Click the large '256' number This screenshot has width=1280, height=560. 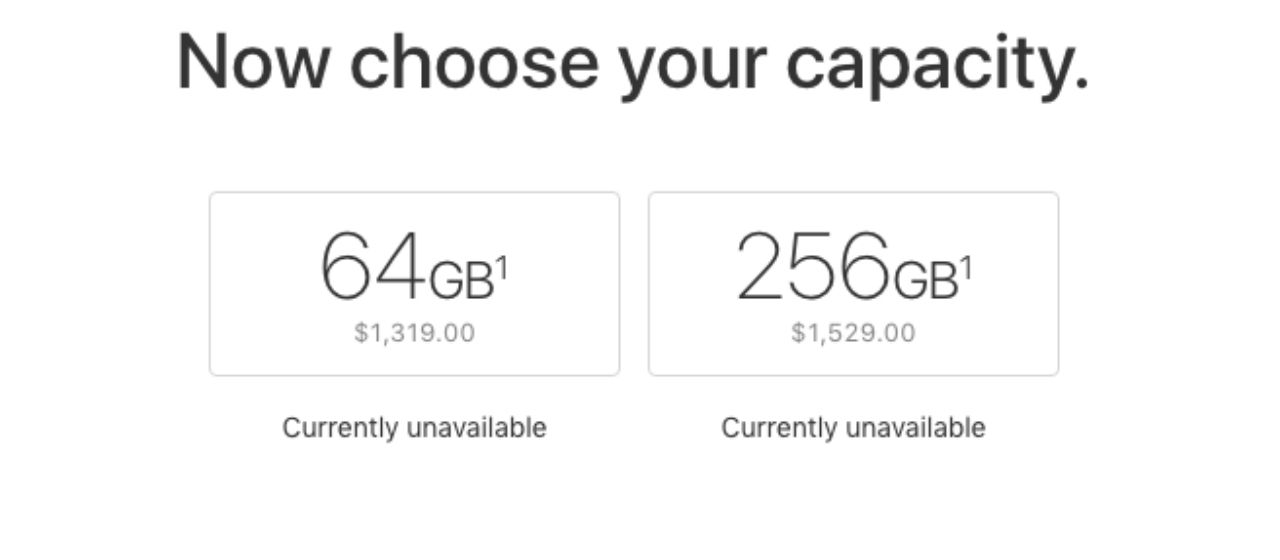pyautogui.click(x=812, y=268)
